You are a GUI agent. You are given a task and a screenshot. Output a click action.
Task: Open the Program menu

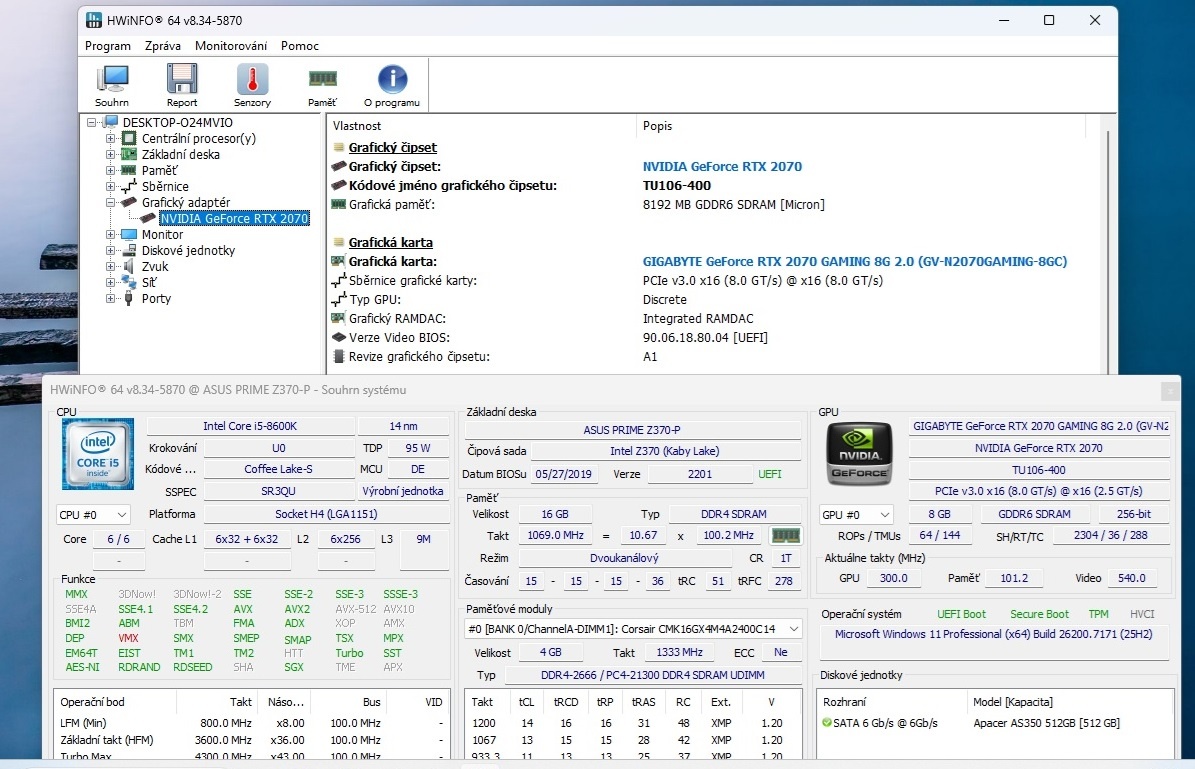[x=108, y=45]
